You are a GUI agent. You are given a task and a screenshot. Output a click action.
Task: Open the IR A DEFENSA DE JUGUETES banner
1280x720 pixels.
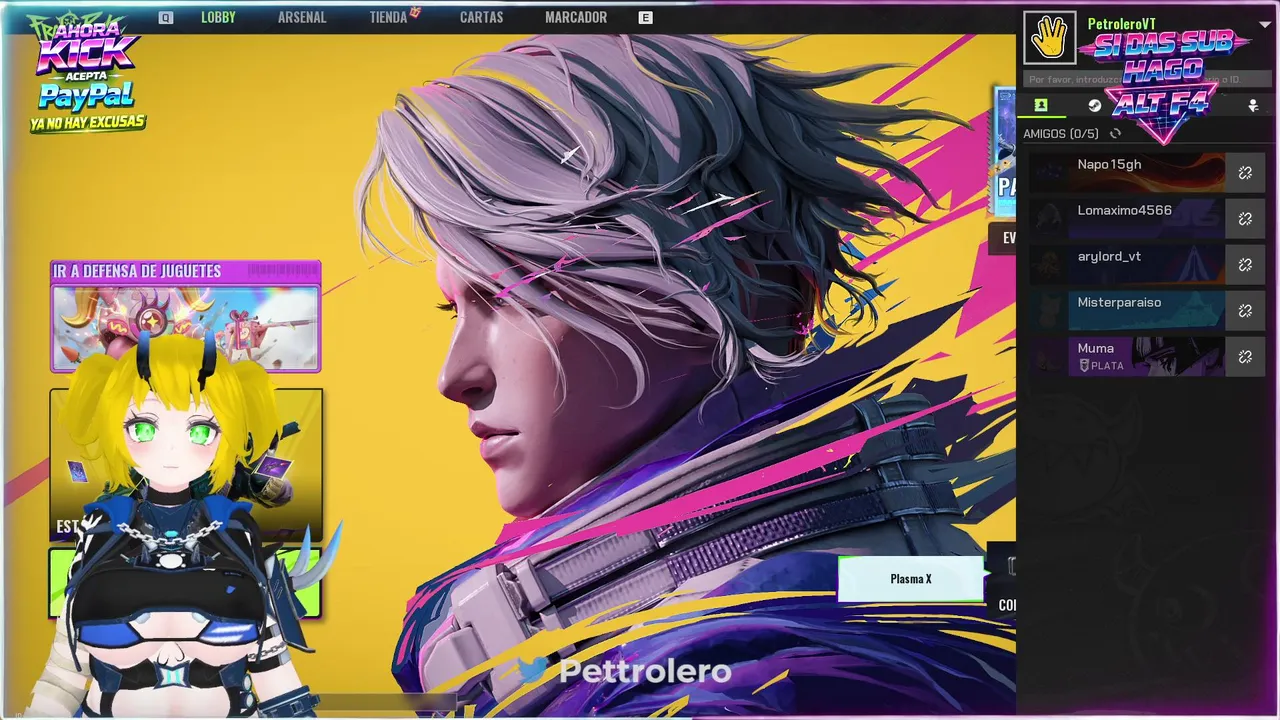click(186, 316)
